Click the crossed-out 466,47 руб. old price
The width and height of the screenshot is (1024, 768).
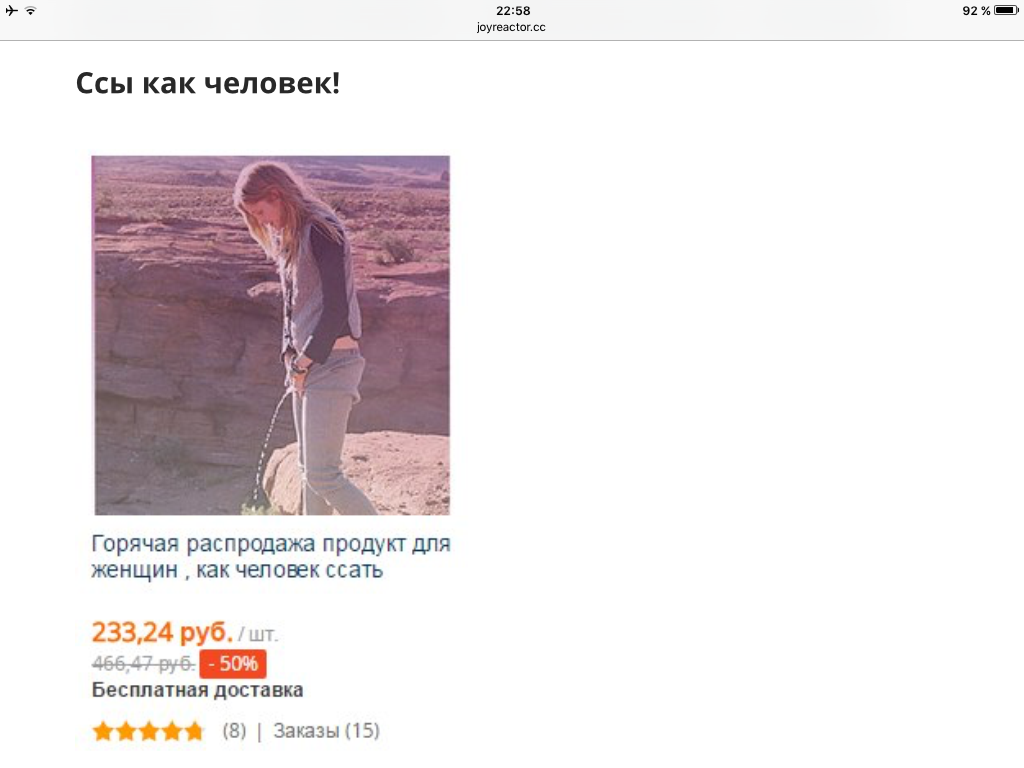tap(143, 664)
